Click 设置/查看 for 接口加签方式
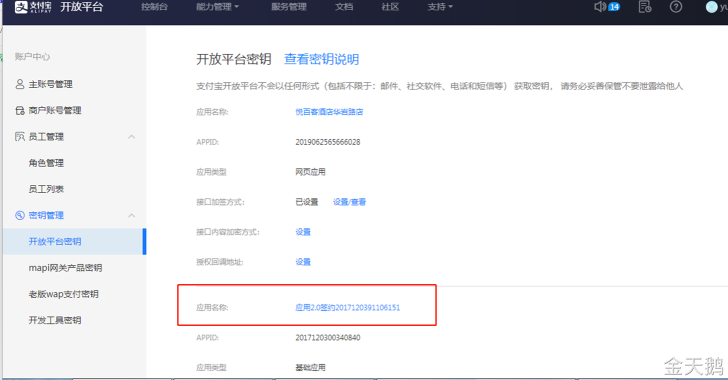Image resolution: width=728 pixels, height=380 pixels. point(350,202)
